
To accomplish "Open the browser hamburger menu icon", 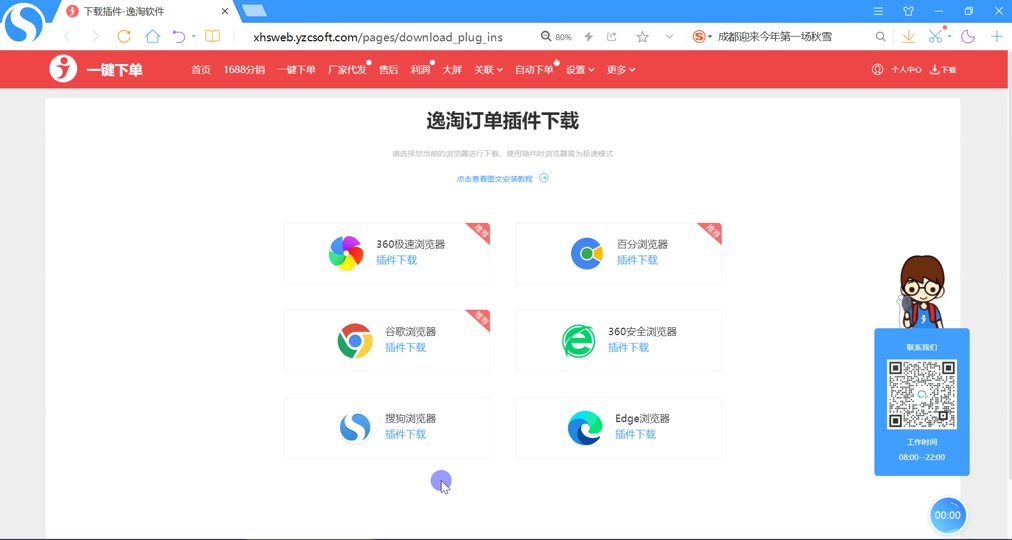I will (x=878, y=12).
